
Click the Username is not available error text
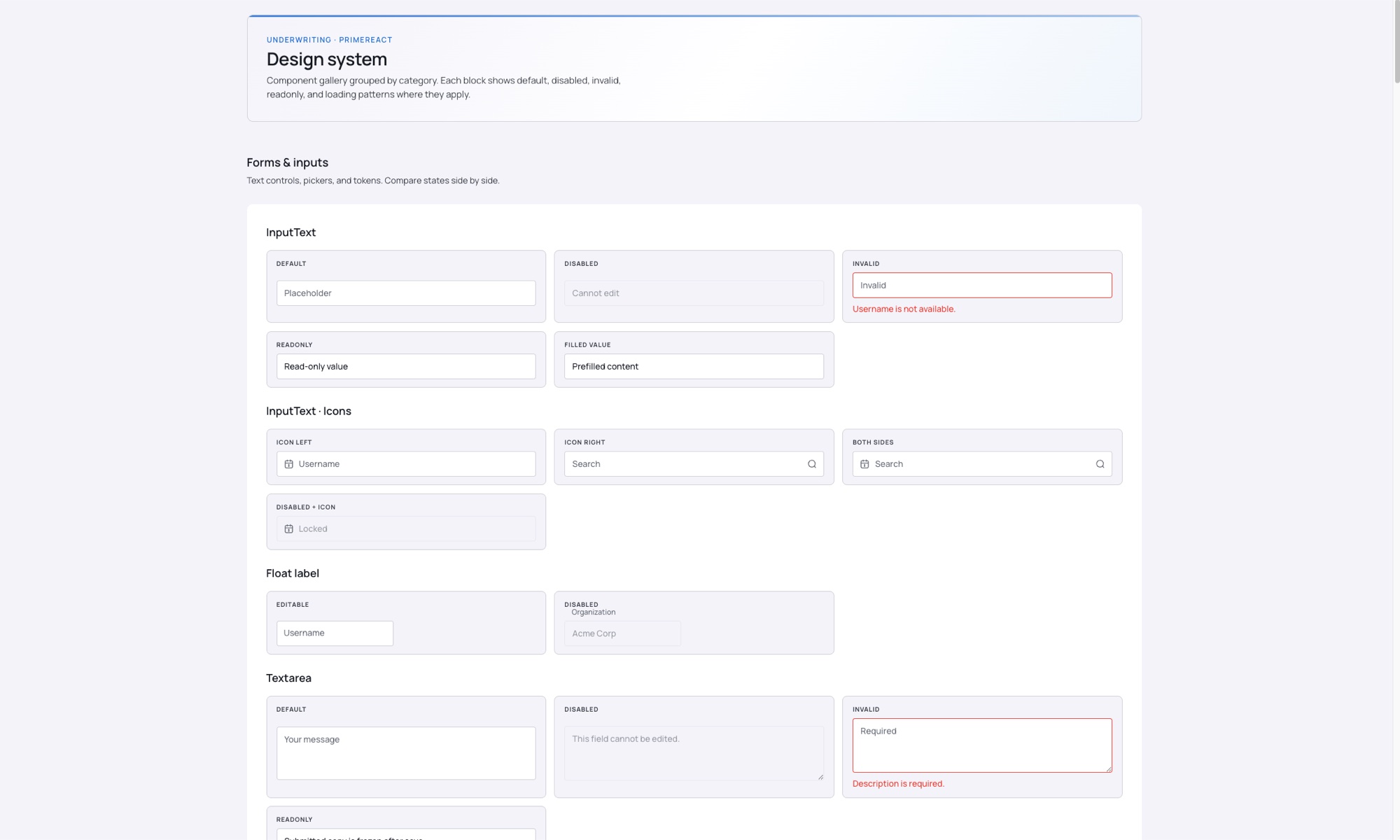pos(904,309)
